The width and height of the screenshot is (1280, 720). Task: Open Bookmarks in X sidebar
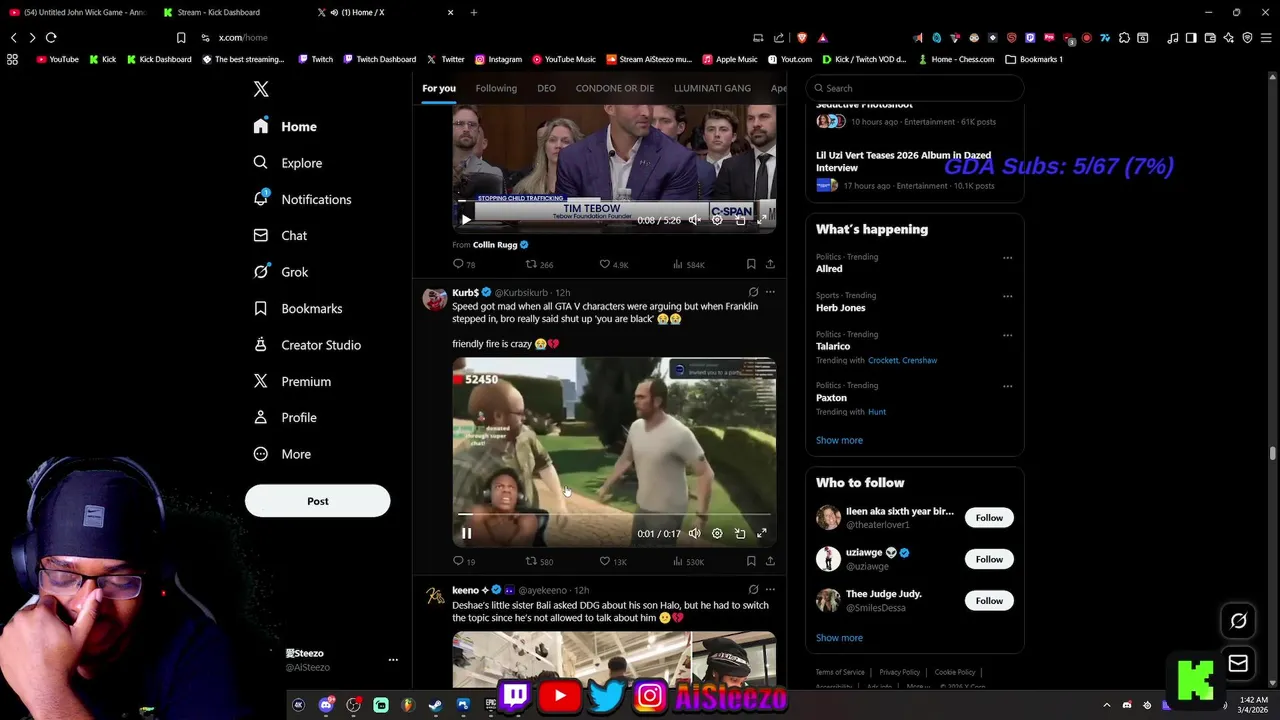point(297,308)
